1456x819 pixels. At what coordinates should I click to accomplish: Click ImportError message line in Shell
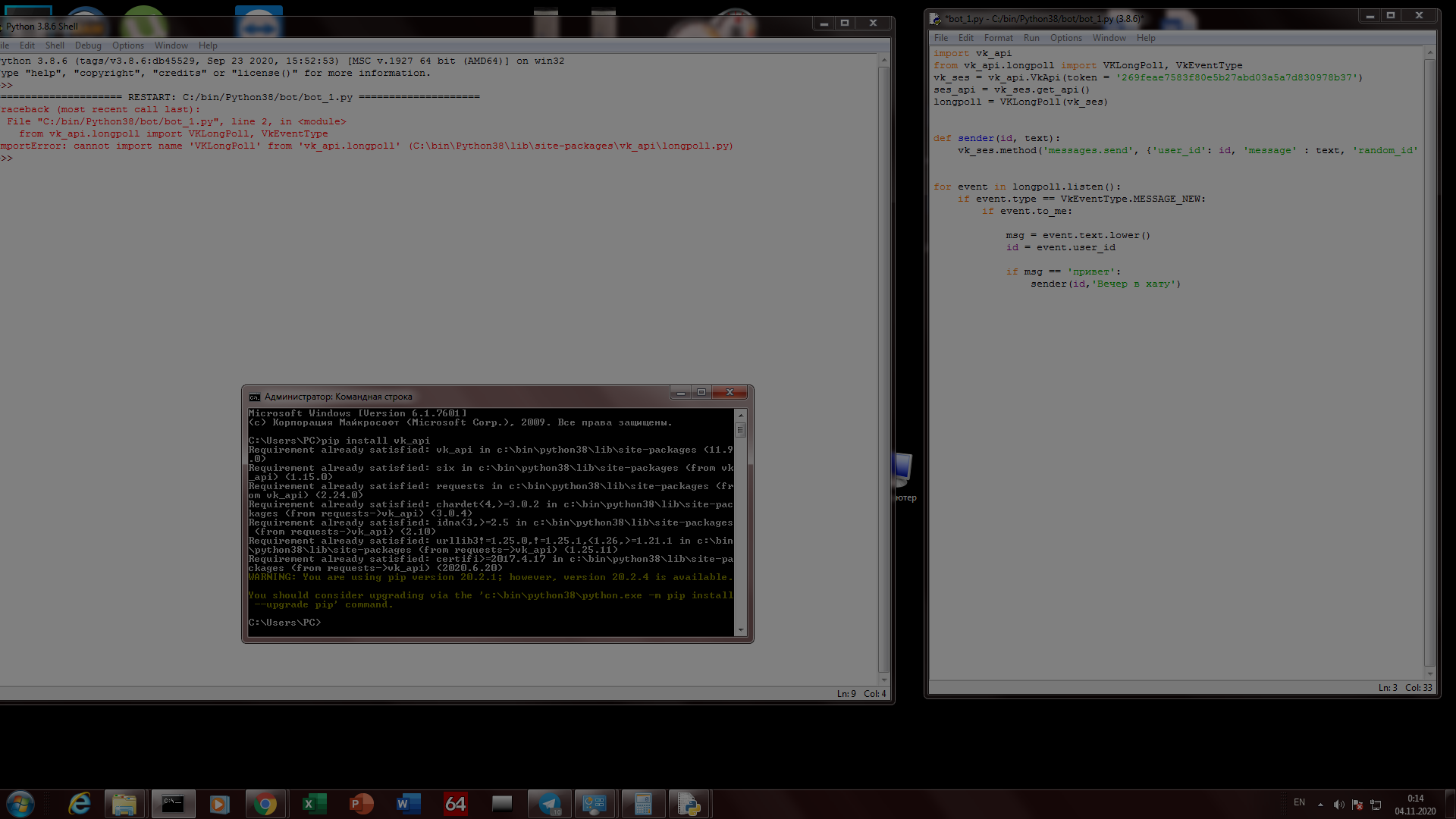click(x=367, y=146)
